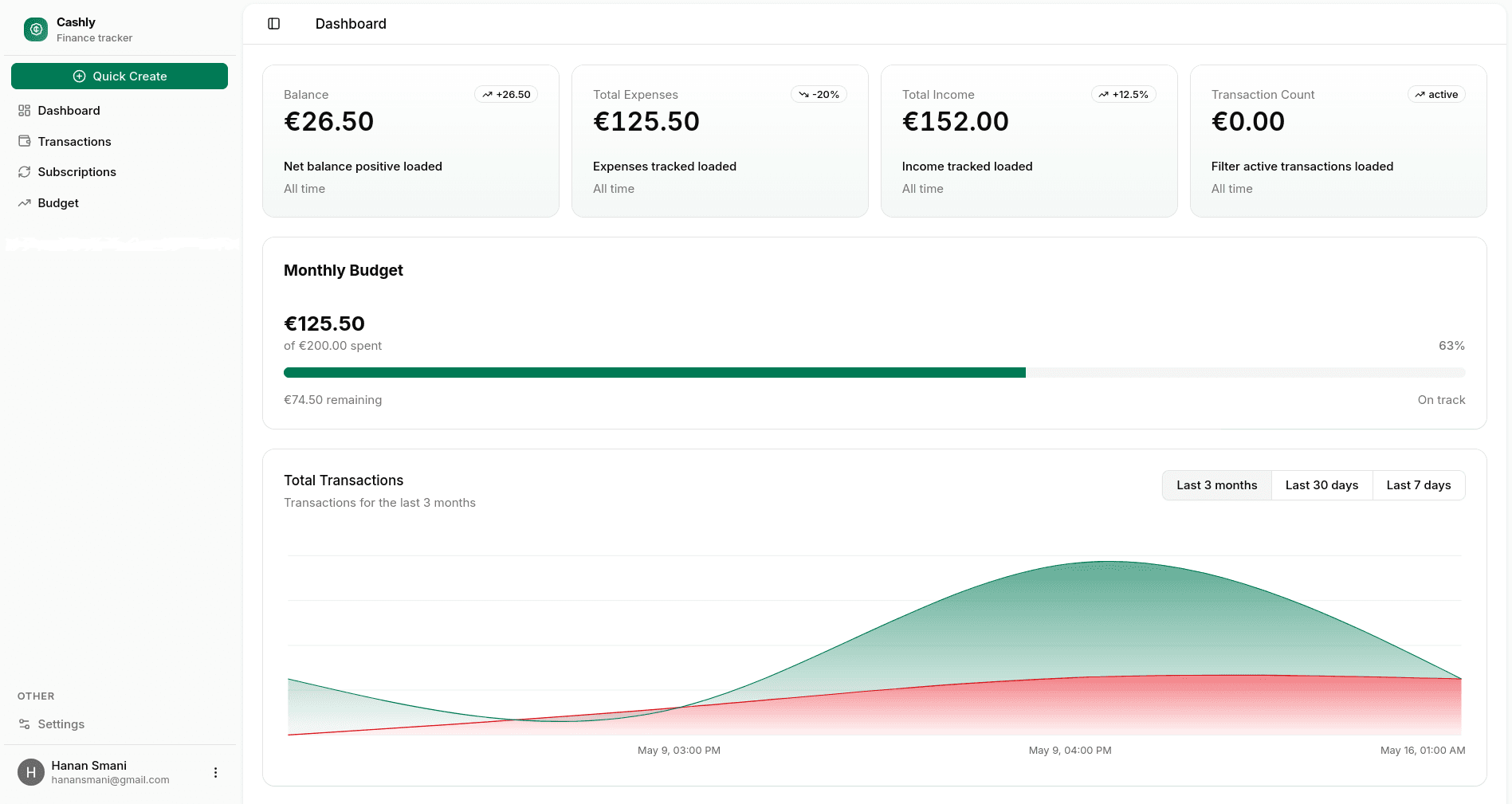Click the Finance tracker subtitle
1512x804 pixels.
(x=94, y=38)
